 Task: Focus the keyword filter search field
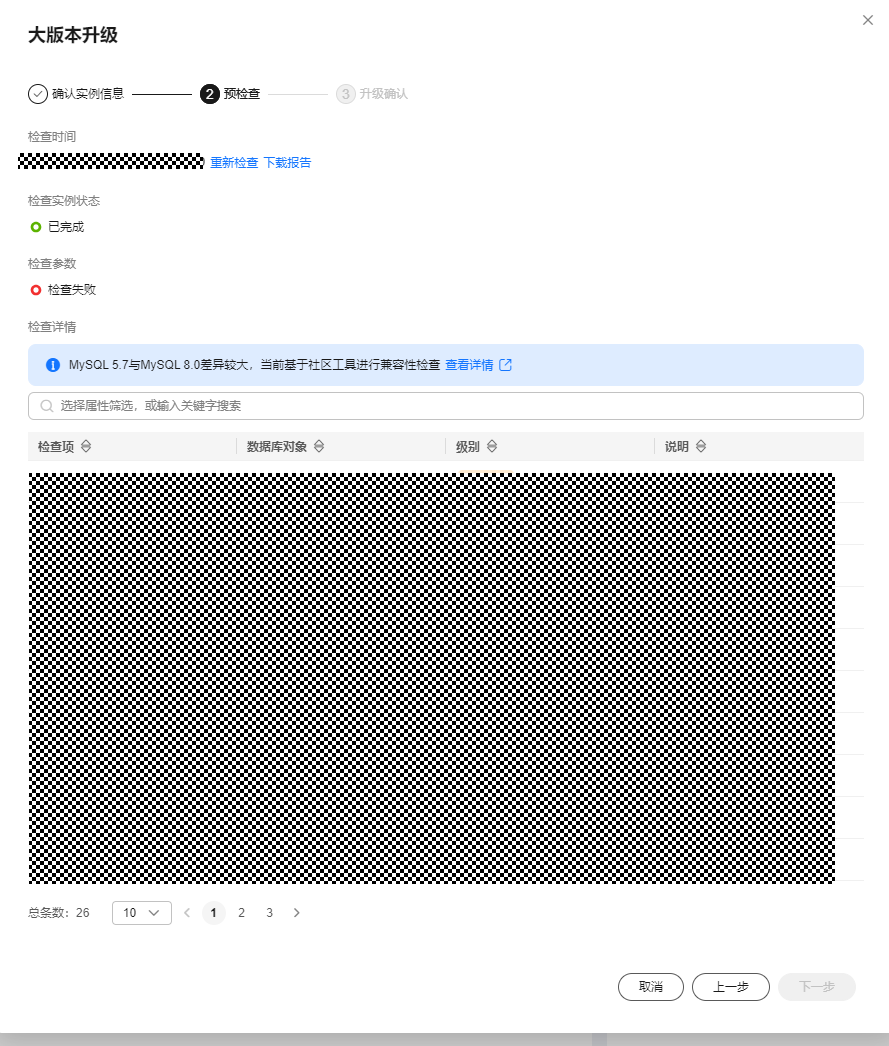446,406
